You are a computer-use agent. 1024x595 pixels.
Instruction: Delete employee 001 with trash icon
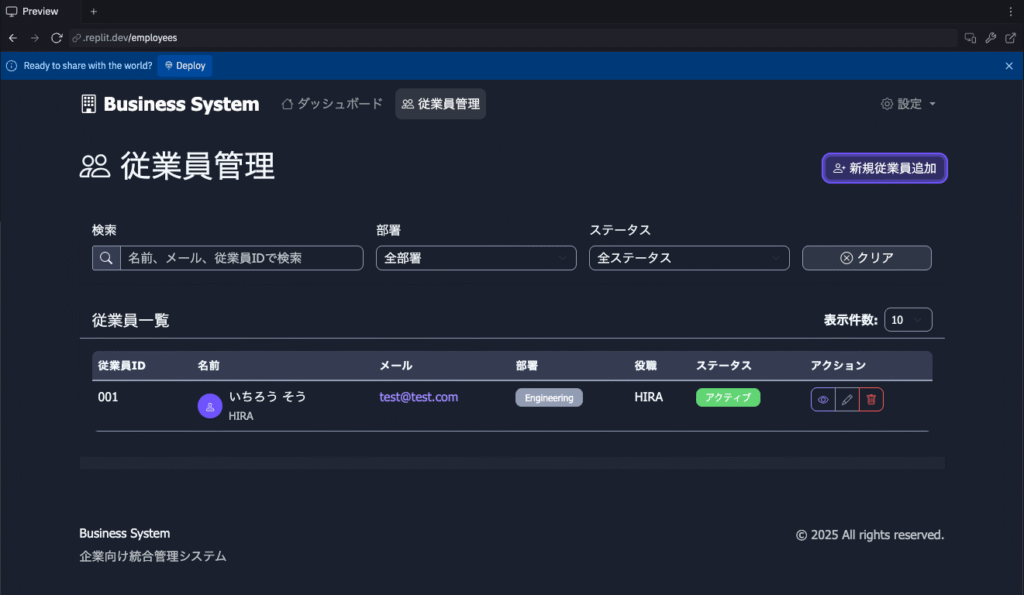coord(871,399)
